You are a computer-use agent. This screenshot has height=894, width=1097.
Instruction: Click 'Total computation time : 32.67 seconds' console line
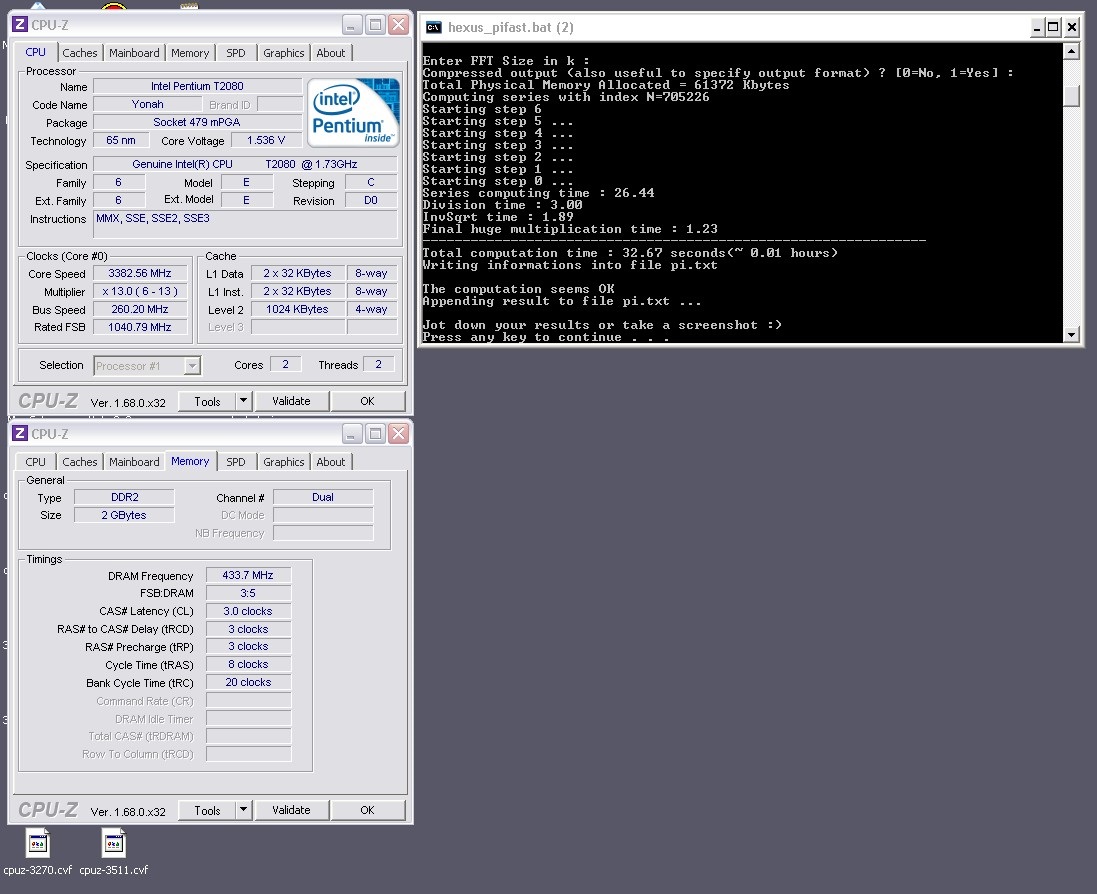(630, 253)
